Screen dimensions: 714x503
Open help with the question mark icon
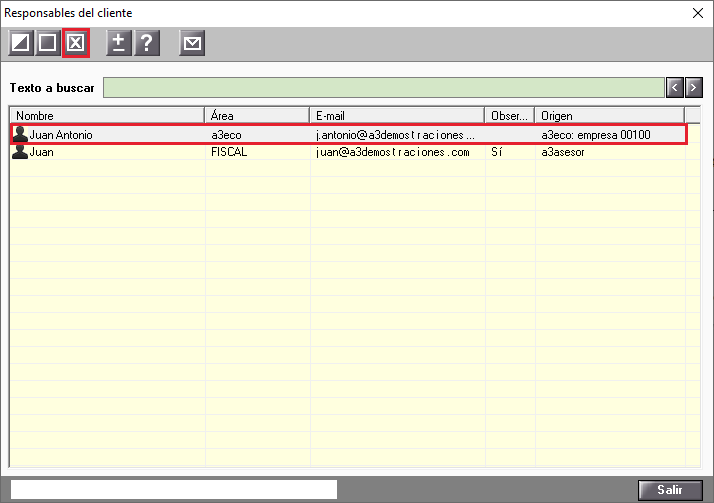(147, 43)
